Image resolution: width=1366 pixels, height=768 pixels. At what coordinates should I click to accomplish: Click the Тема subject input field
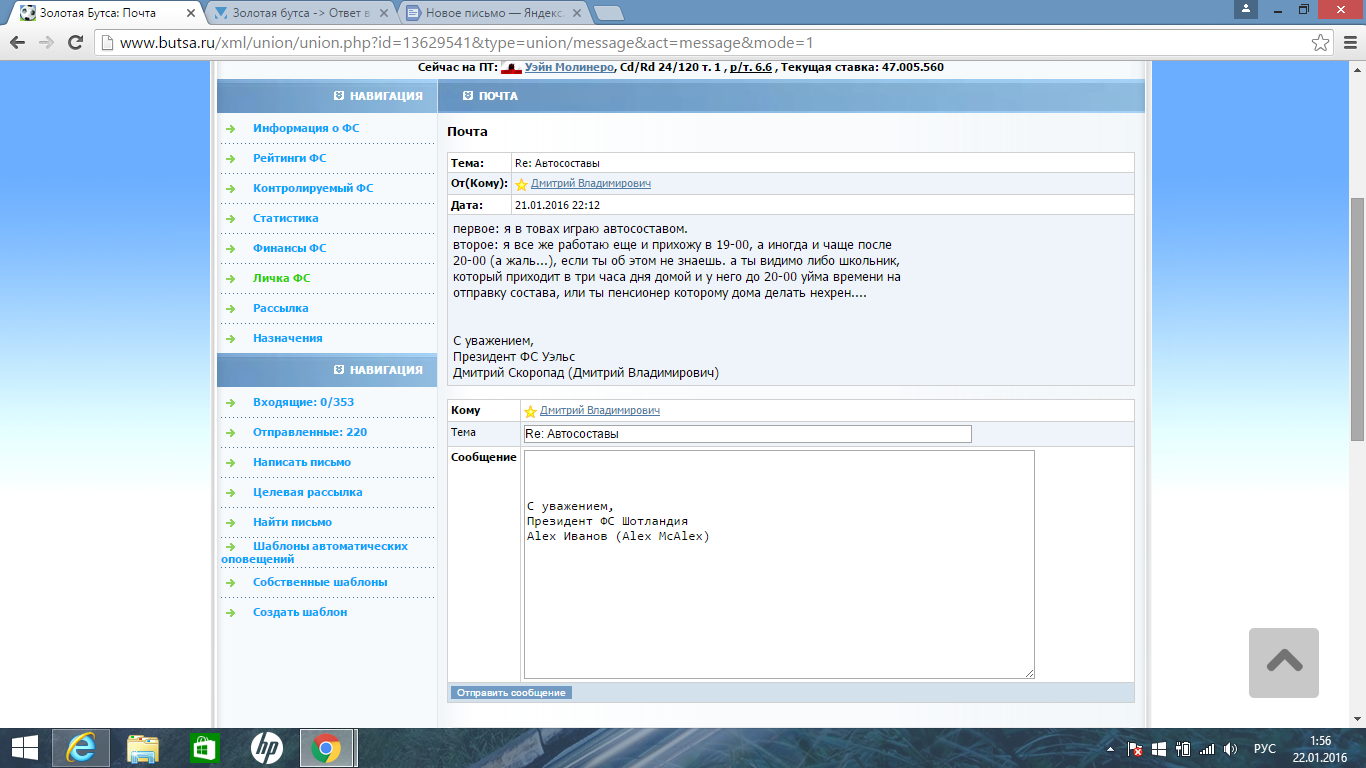coord(747,434)
